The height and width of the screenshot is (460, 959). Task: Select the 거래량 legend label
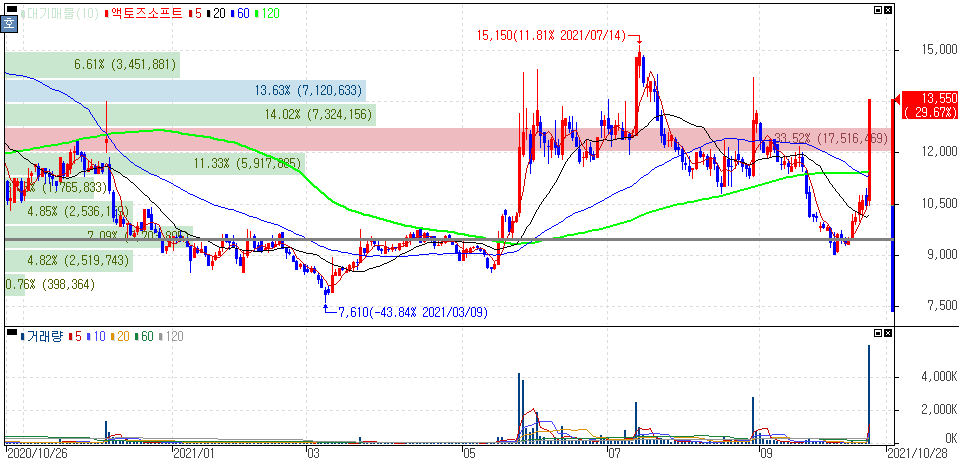[42, 336]
